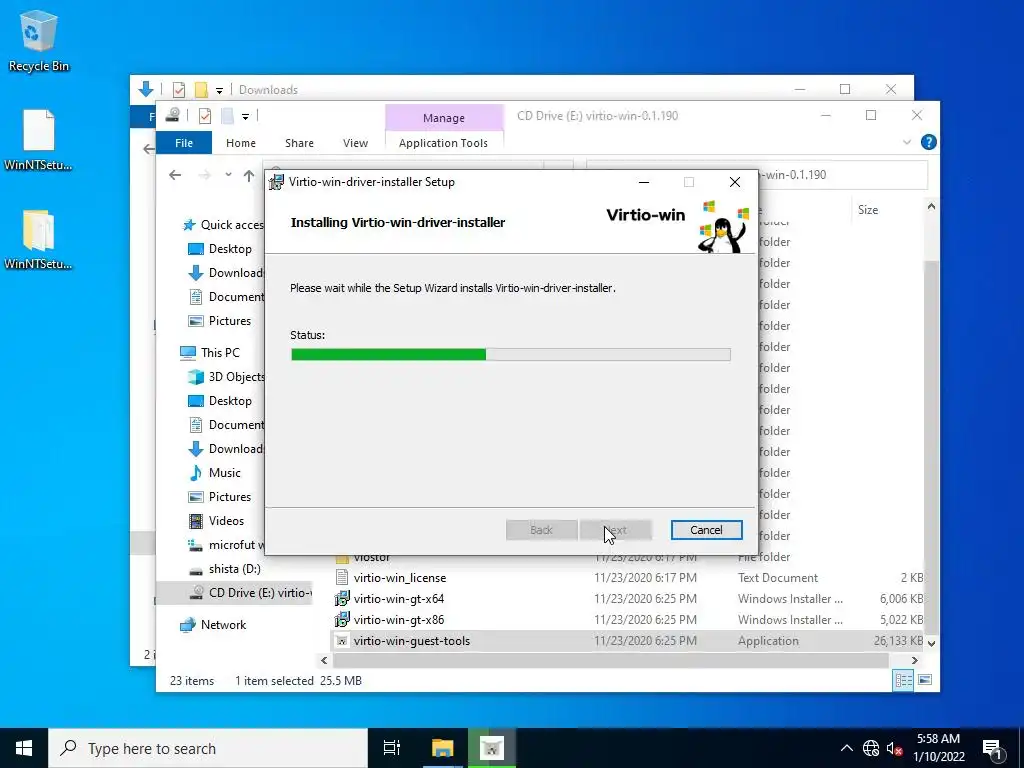Open the View ribbon tab
Viewport: 1024px width, 768px height.
tap(355, 142)
